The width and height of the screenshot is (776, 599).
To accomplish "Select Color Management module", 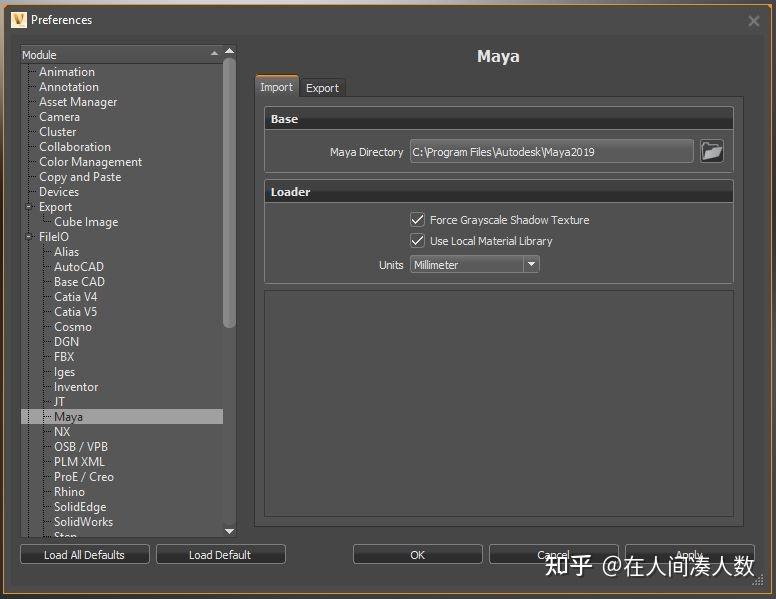I will coord(91,162).
